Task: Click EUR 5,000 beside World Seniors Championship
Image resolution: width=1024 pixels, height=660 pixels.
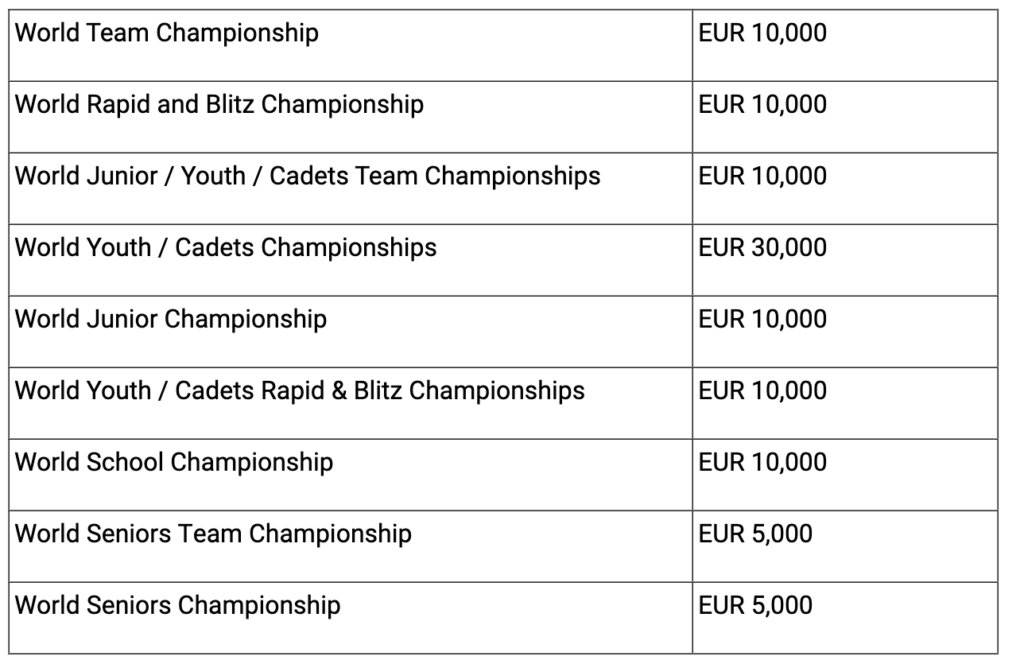Action: coord(845,618)
